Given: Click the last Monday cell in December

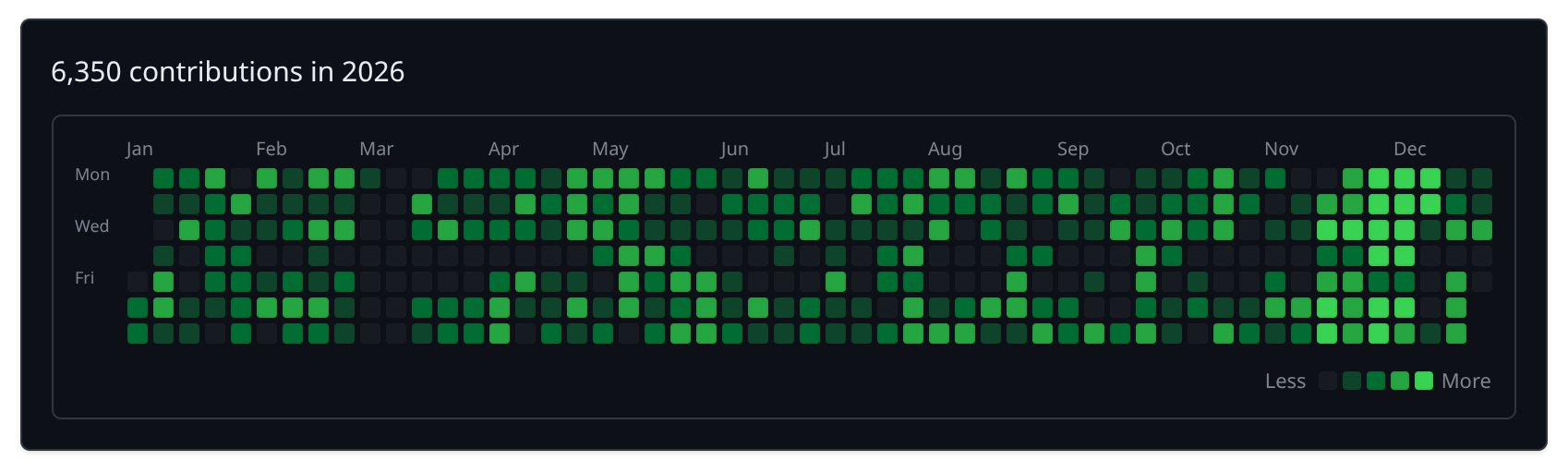Looking at the screenshot, I should (x=1482, y=178).
